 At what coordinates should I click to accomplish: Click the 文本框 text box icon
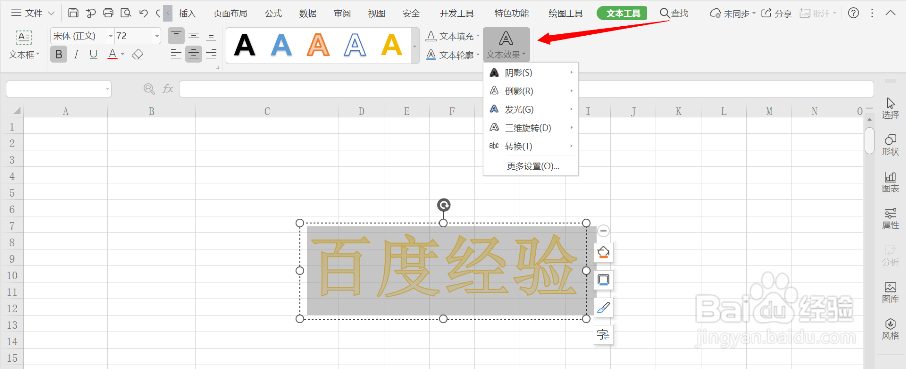[24, 38]
